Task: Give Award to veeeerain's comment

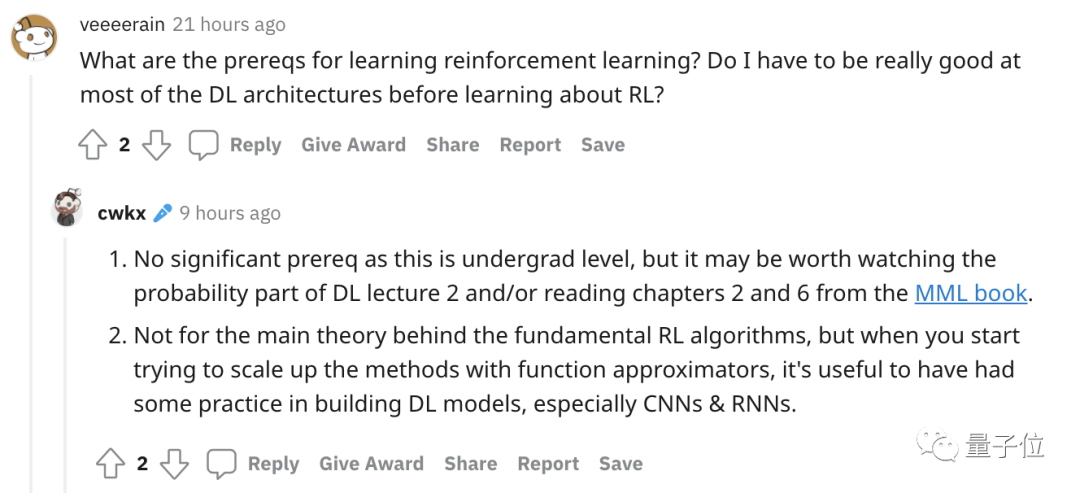Action: point(353,145)
